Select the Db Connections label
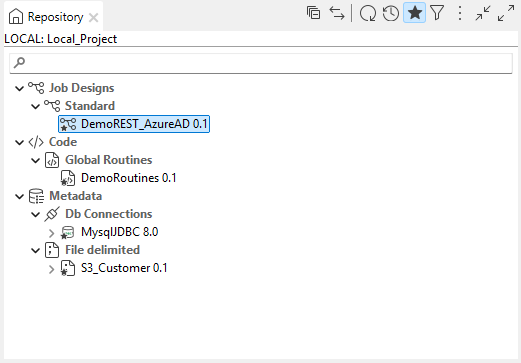The height and width of the screenshot is (363, 521). point(109,214)
